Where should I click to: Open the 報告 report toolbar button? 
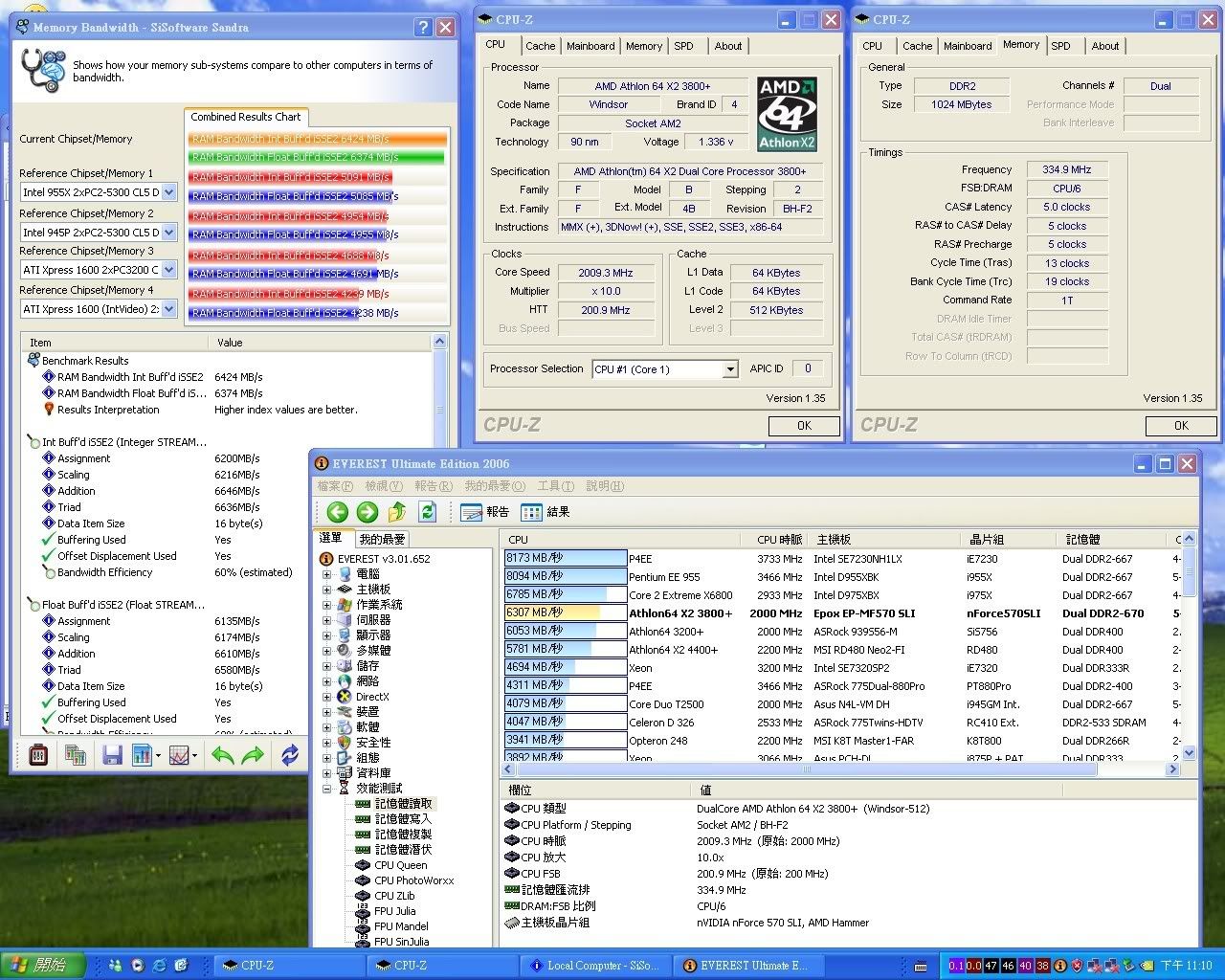coord(485,512)
